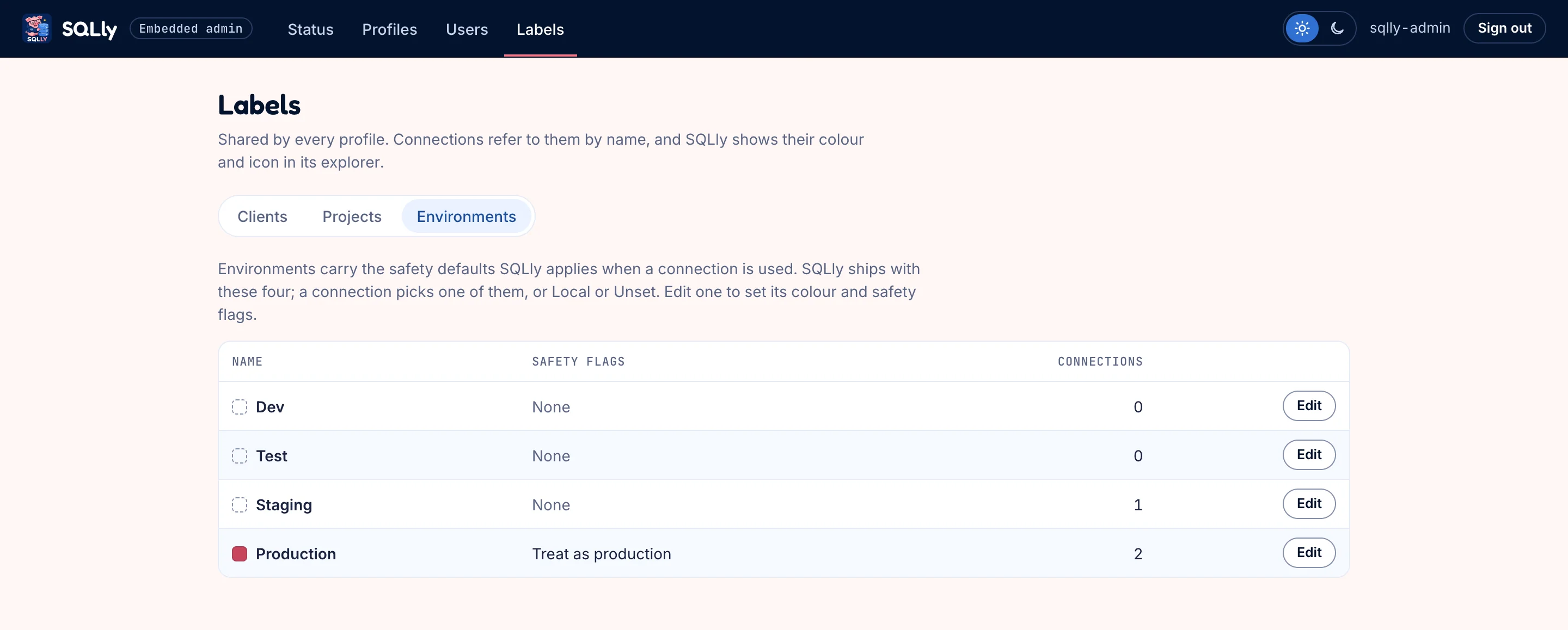
Task: Open the Status nav tab
Action: click(310, 29)
